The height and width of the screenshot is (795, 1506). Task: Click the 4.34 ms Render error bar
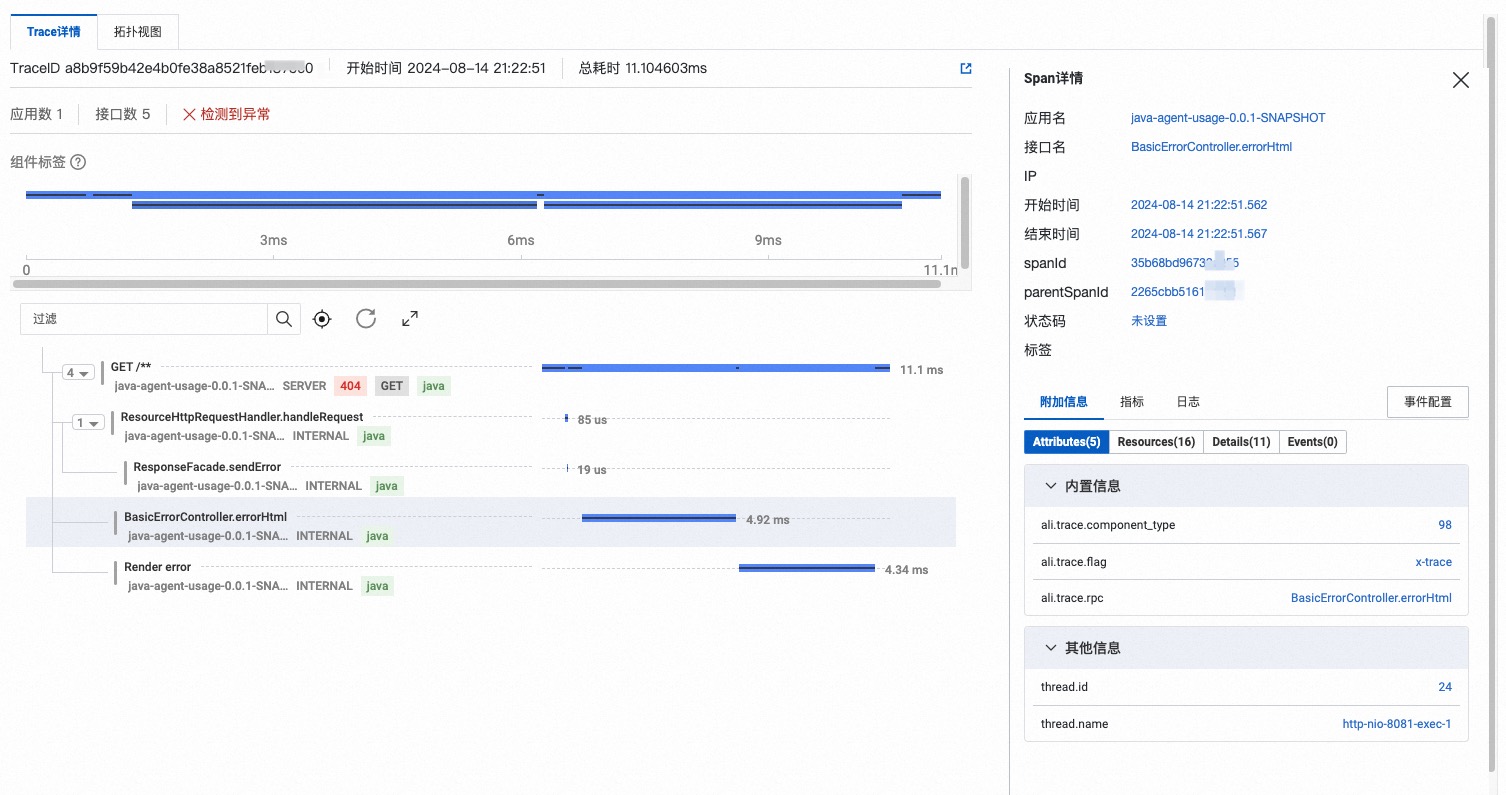(808, 568)
